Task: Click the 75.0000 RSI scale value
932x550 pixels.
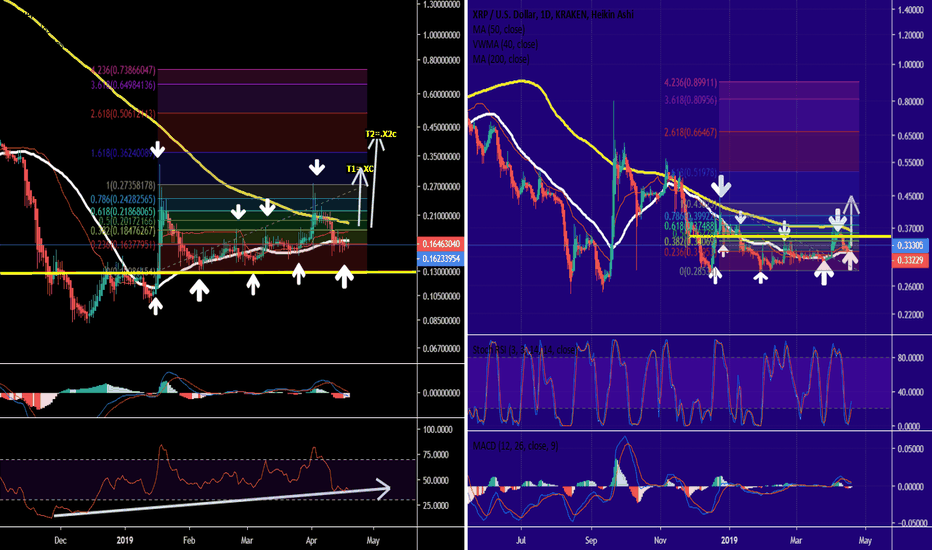Action: (436, 455)
